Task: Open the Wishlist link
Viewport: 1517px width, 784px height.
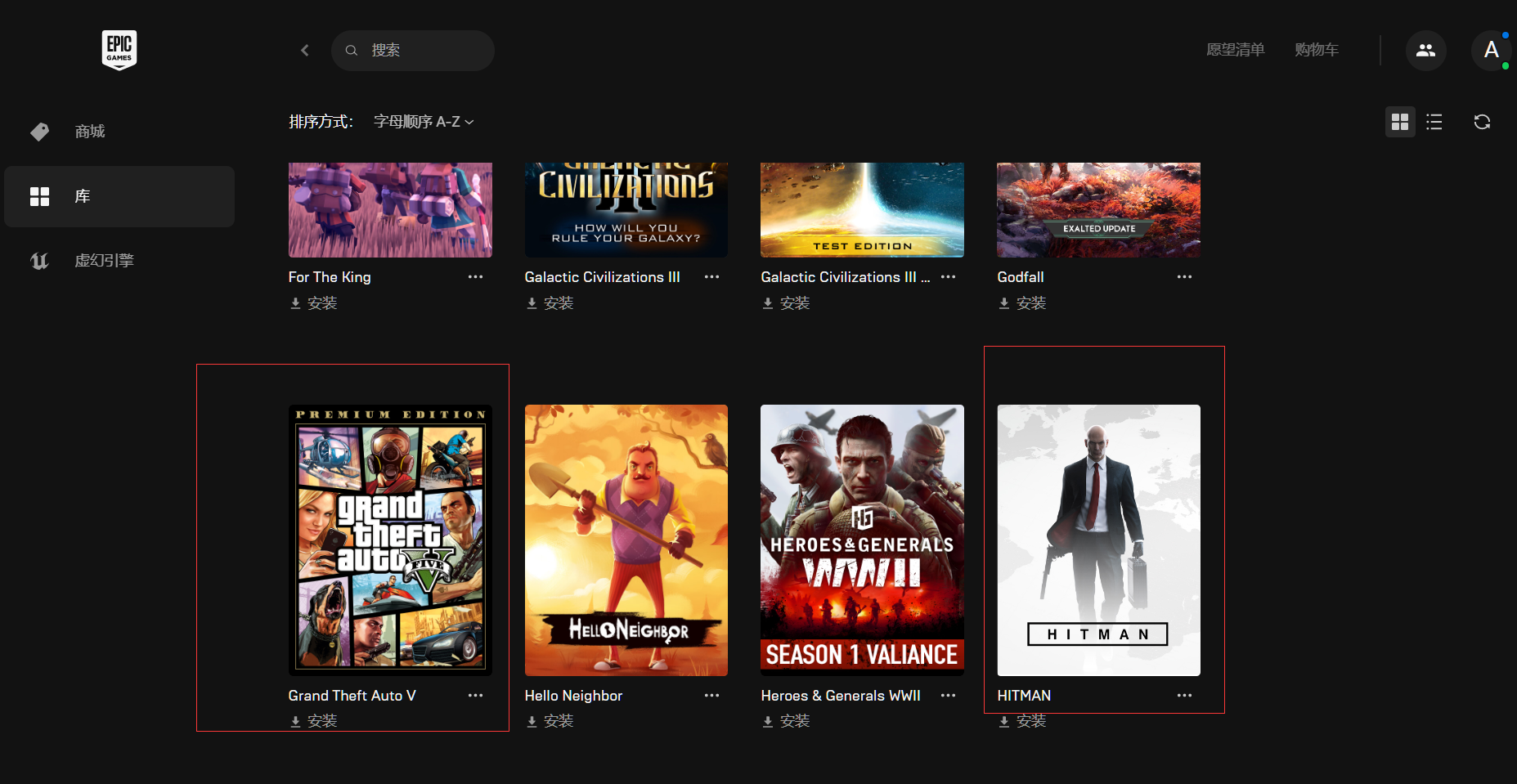Action: pyautogui.click(x=1235, y=50)
